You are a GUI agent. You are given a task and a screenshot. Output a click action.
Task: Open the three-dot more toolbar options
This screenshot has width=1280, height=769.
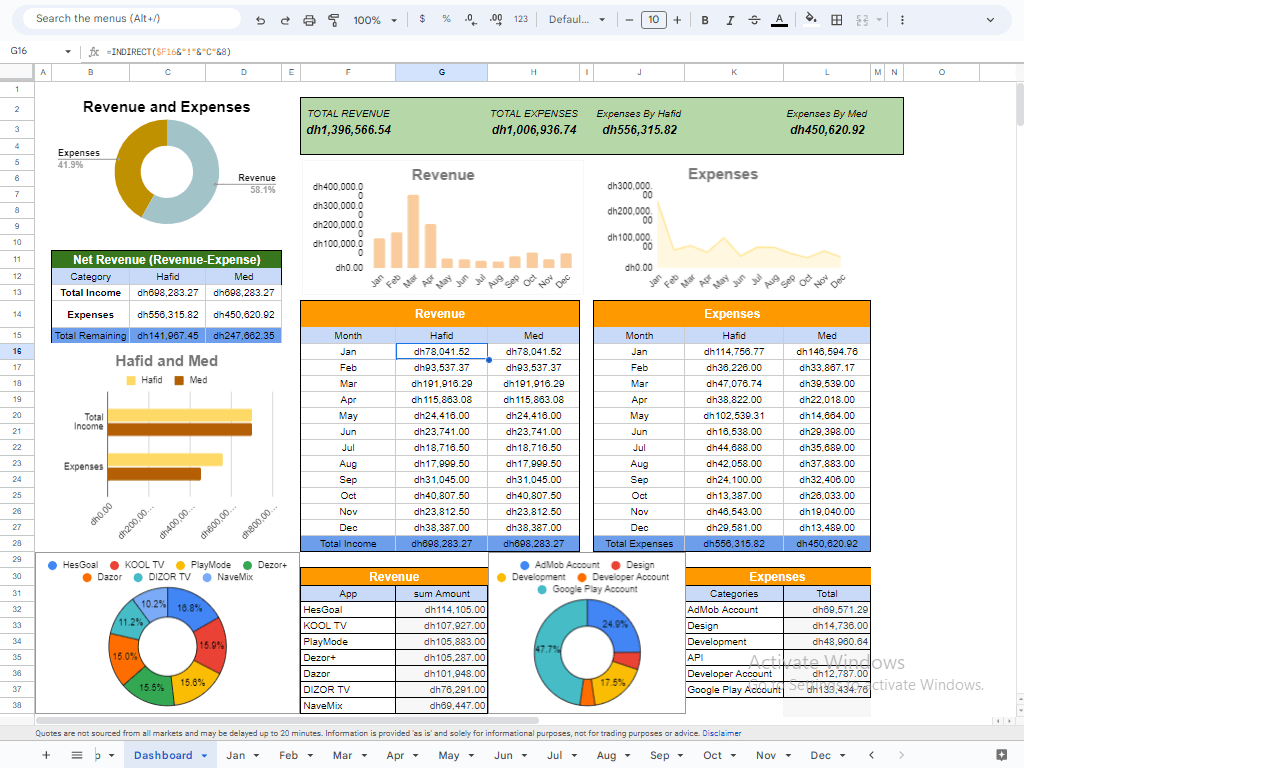[903, 20]
